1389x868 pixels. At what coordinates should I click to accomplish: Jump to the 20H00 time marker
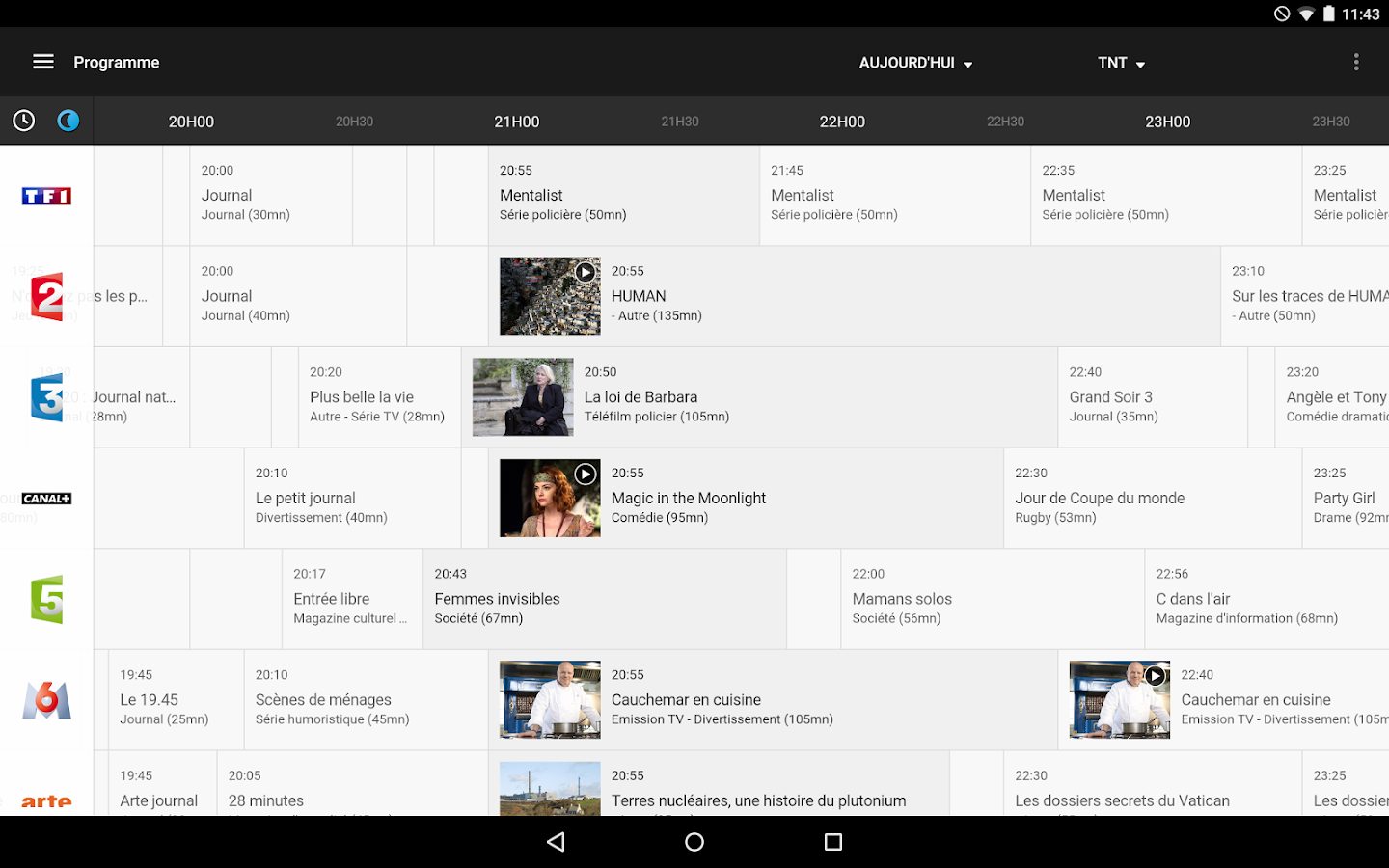[x=191, y=122]
